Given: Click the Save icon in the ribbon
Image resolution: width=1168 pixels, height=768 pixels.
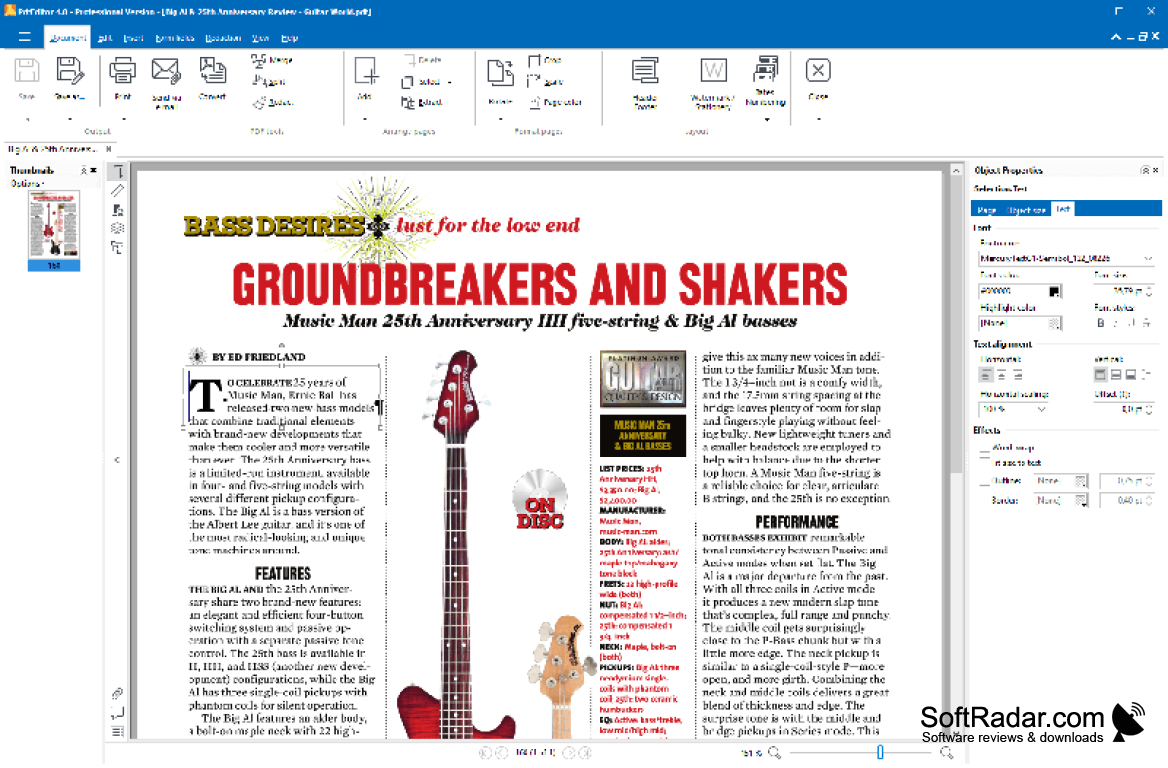Looking at the screenshot, I should [x=27, y=72].
